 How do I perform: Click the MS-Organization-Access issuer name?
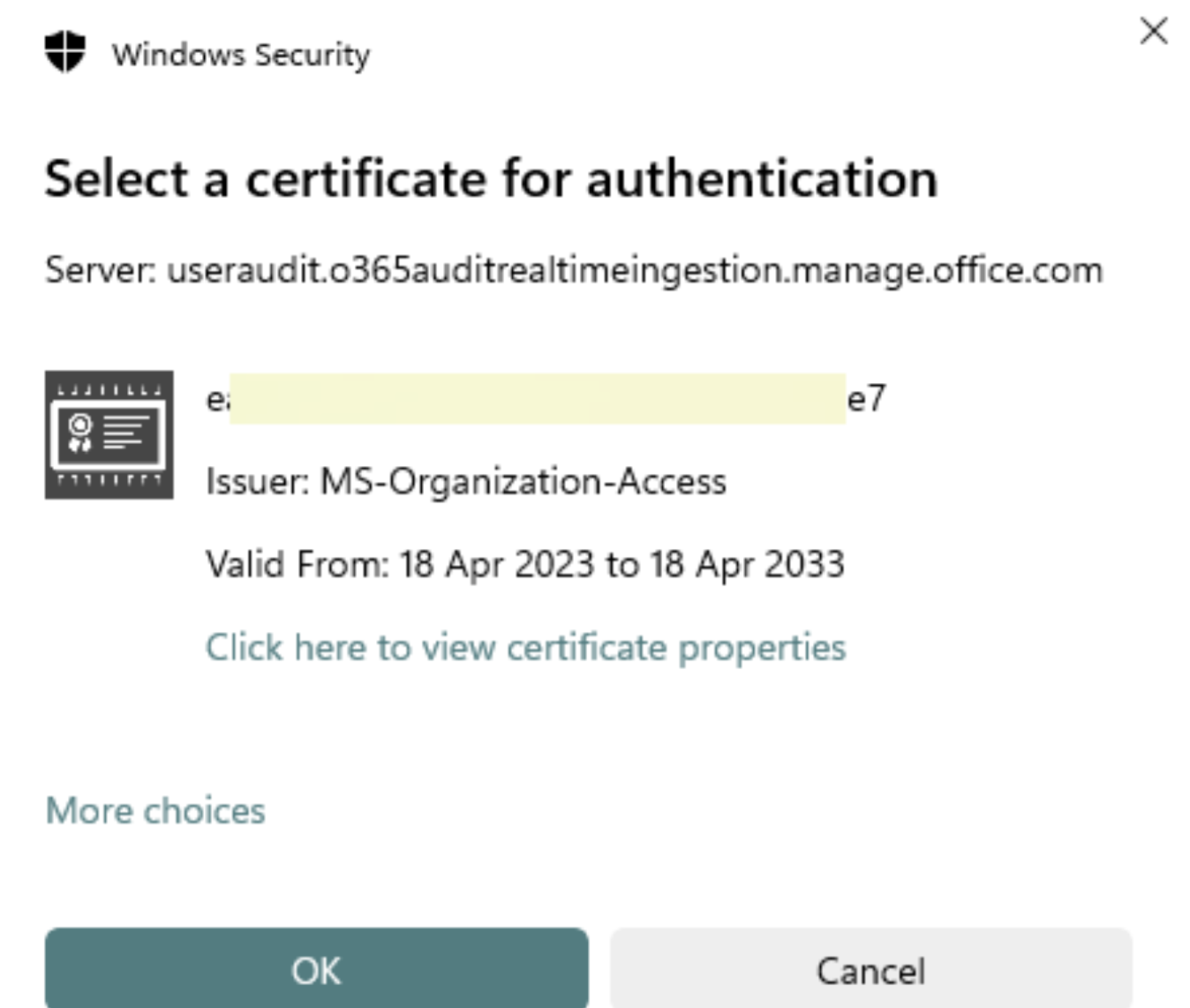click(x=523, y=482)
